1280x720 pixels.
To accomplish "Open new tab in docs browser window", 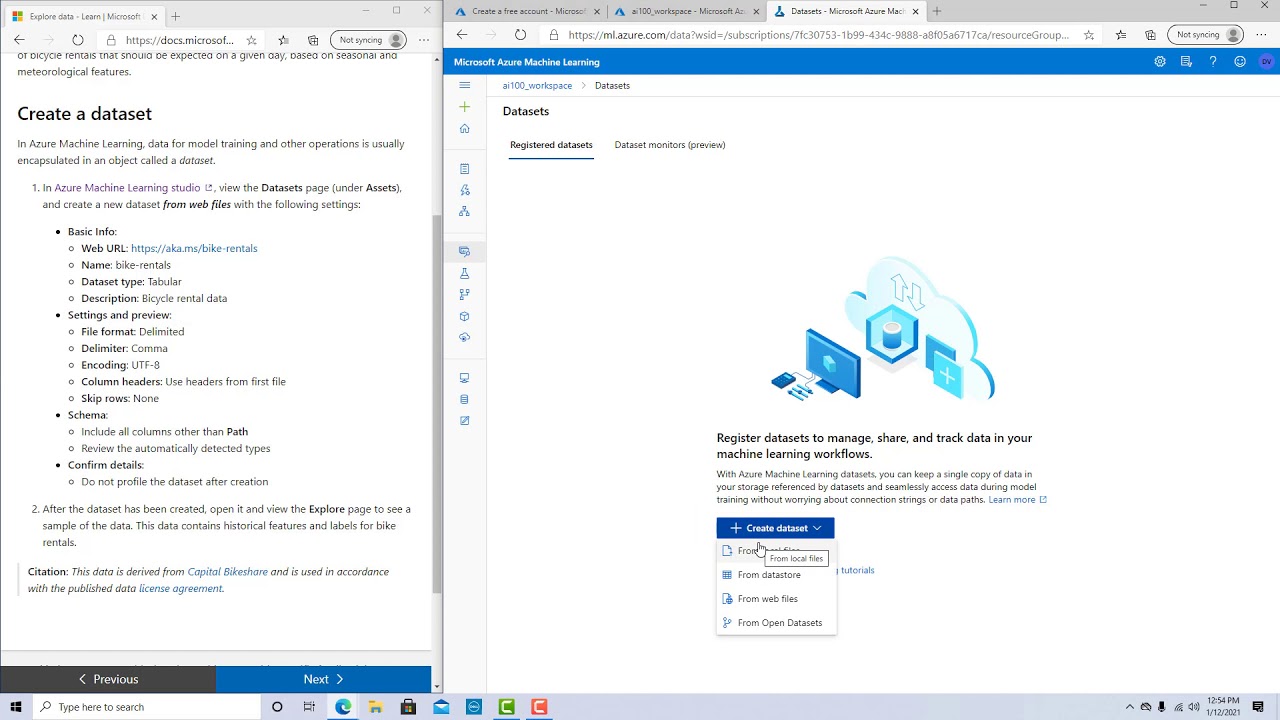I will point(175,16).
